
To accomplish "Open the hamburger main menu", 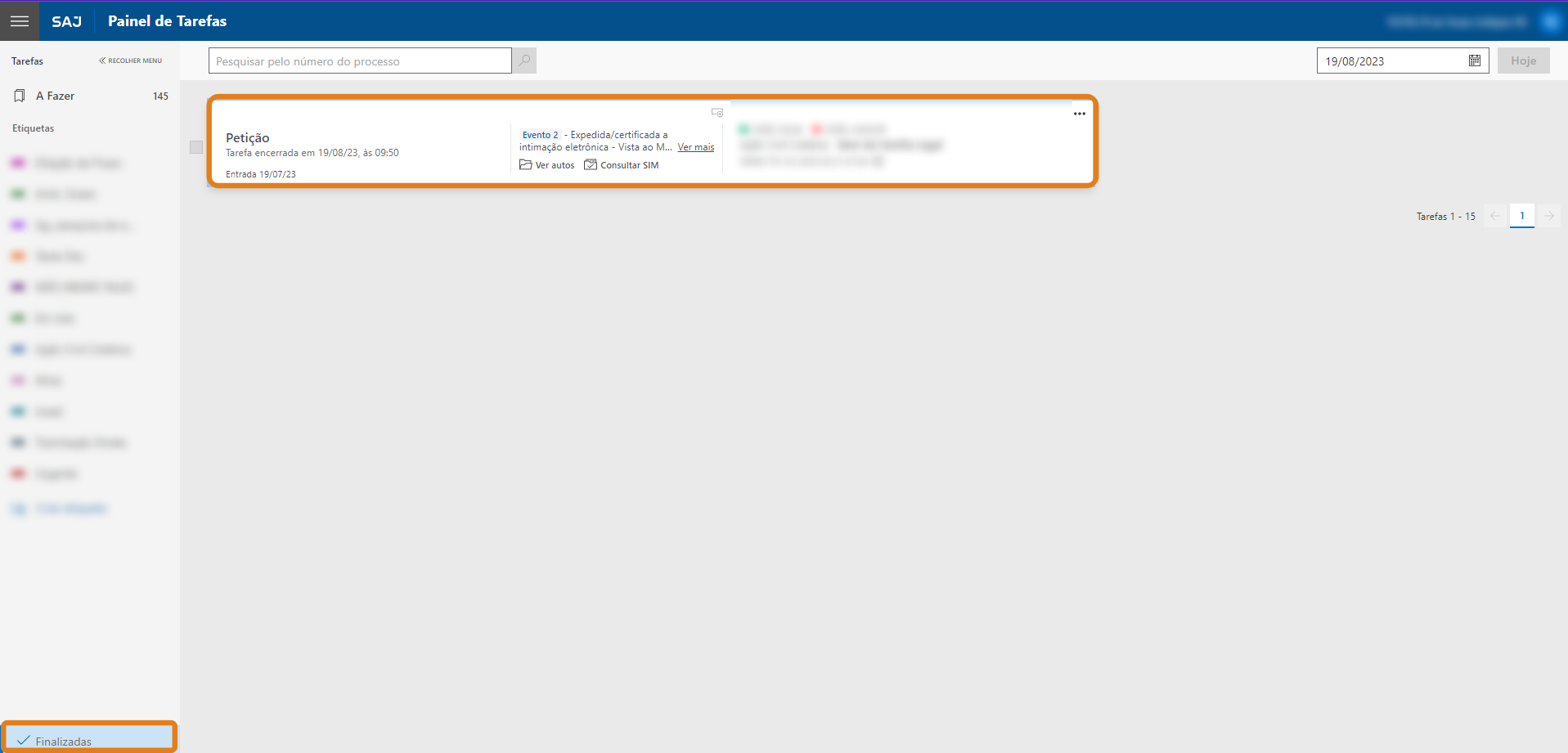I will [20, 20].
